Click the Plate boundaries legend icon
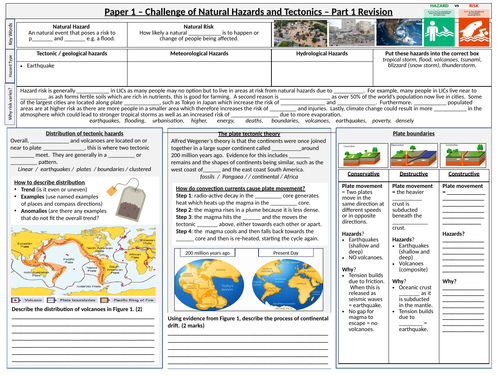The image size is (500, 375). 51,300
